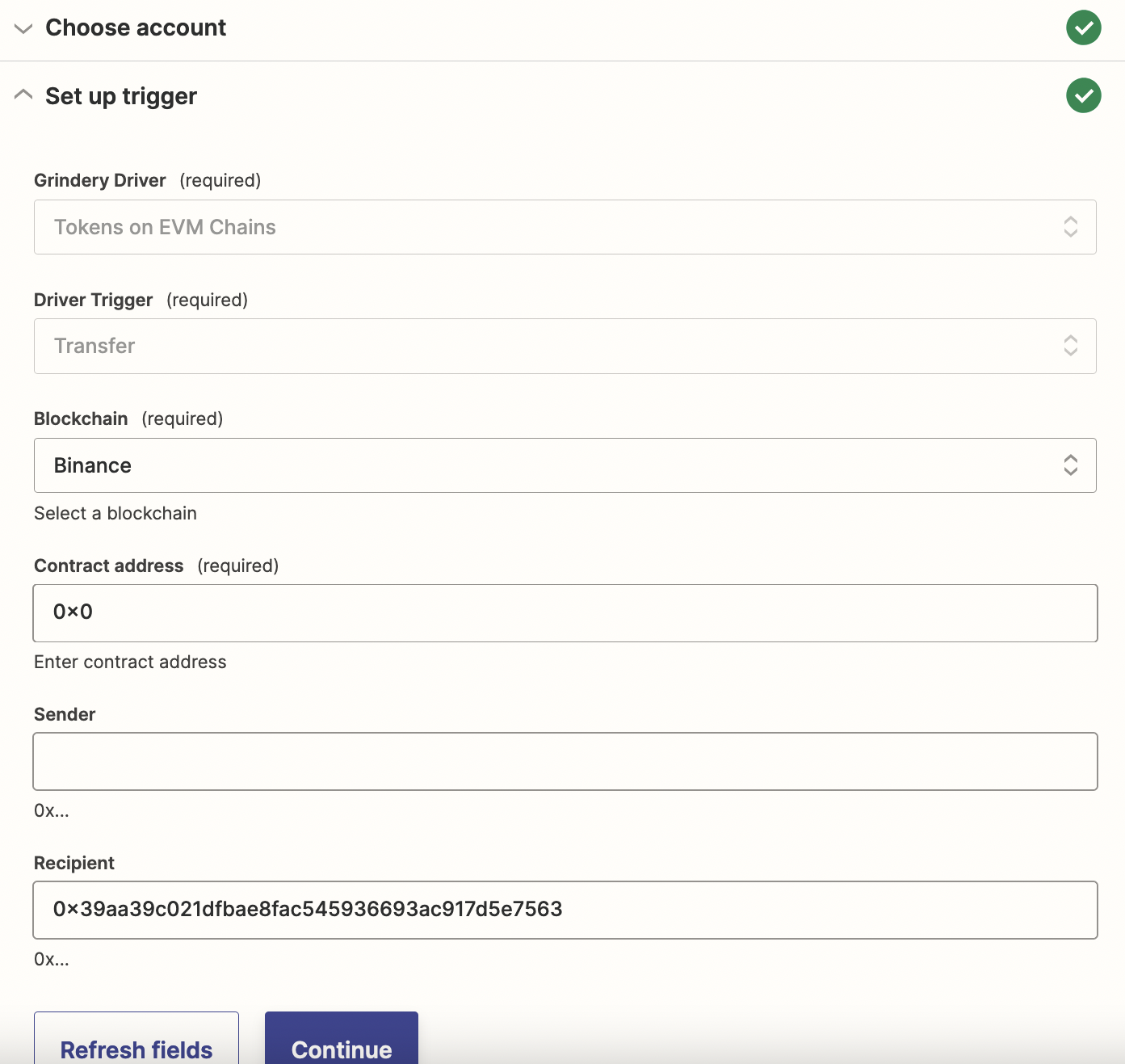1125x1064 pixels.
Task: Click the Set up trigger section title
Action: point(121,96)
